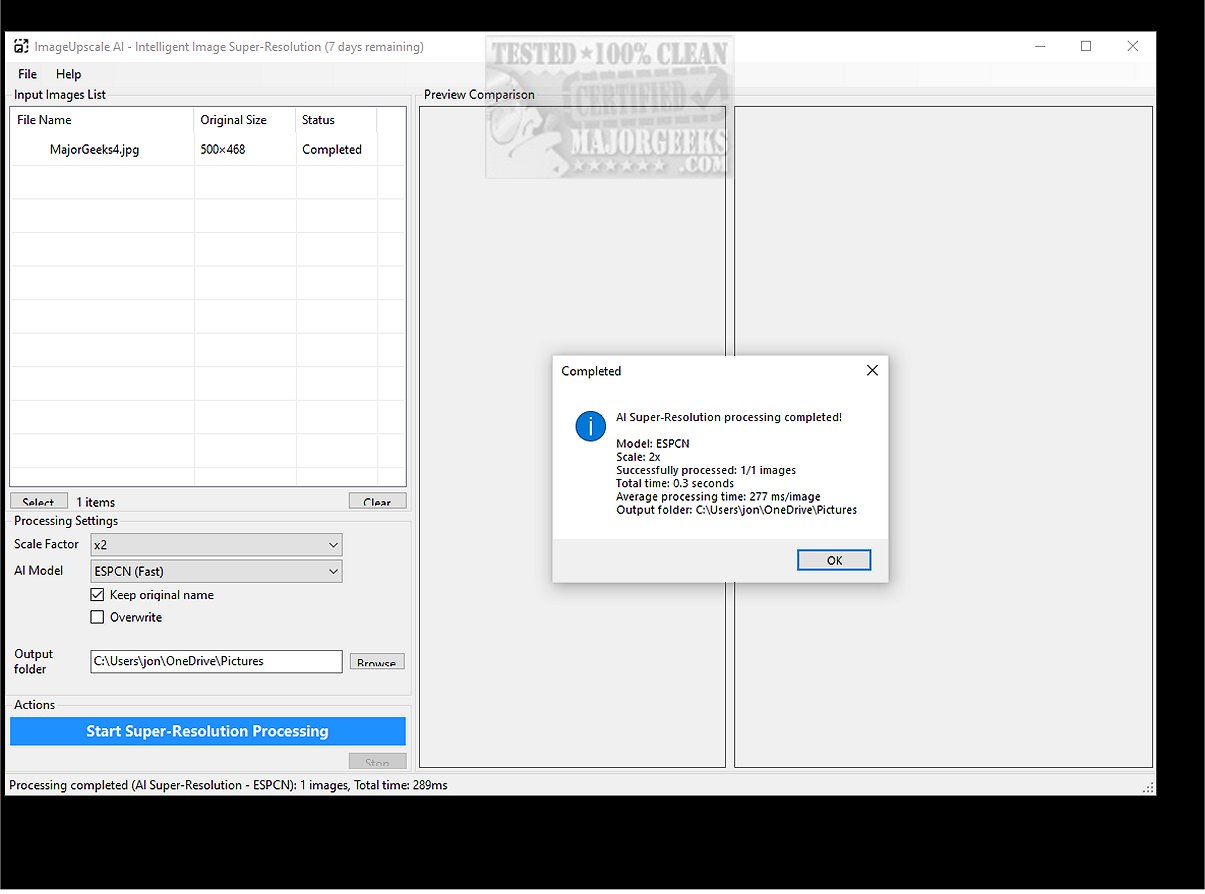This screenshot has height=894, width=1205.
Task: Click the File Name column header
Action: [x=102, y=120]
